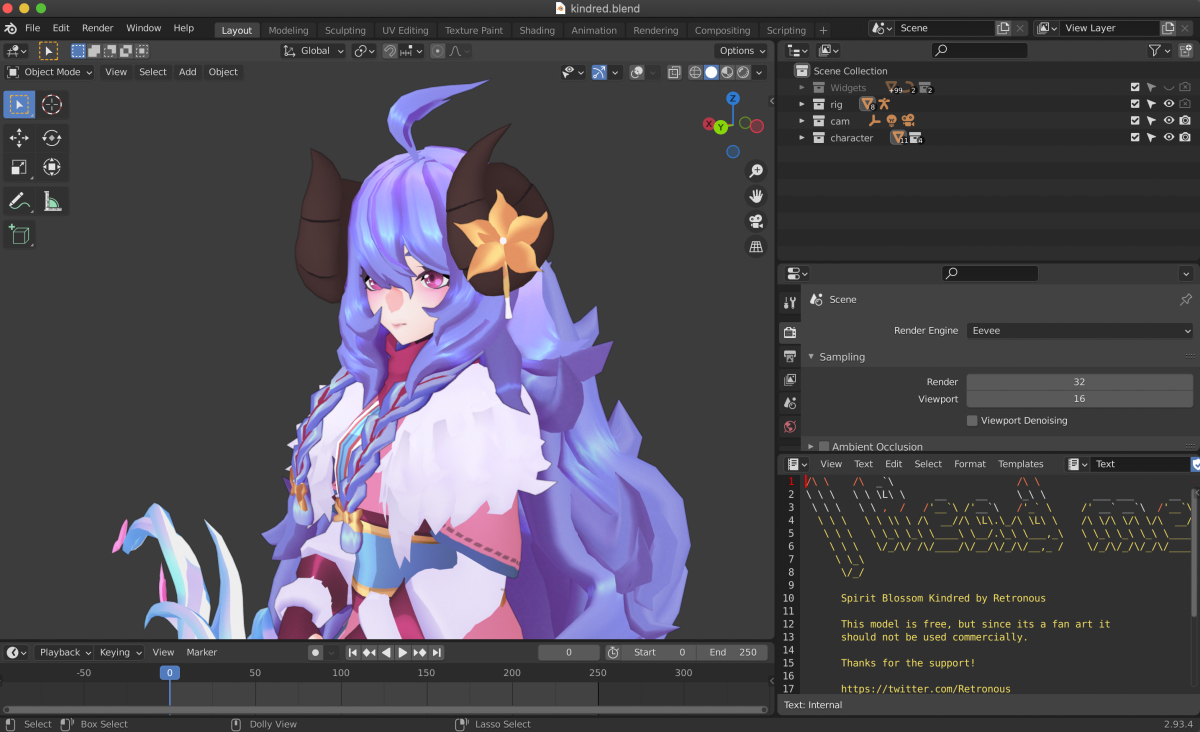Click the End frame field showing 250

tap(733, 652)
